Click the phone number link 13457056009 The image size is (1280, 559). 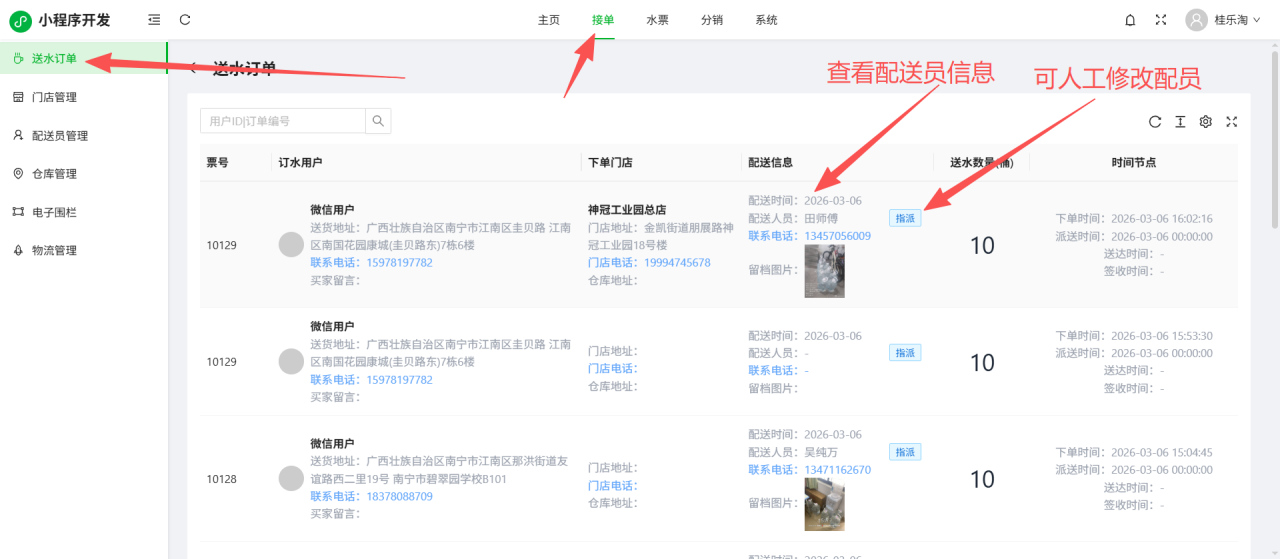tap(837, 236)
